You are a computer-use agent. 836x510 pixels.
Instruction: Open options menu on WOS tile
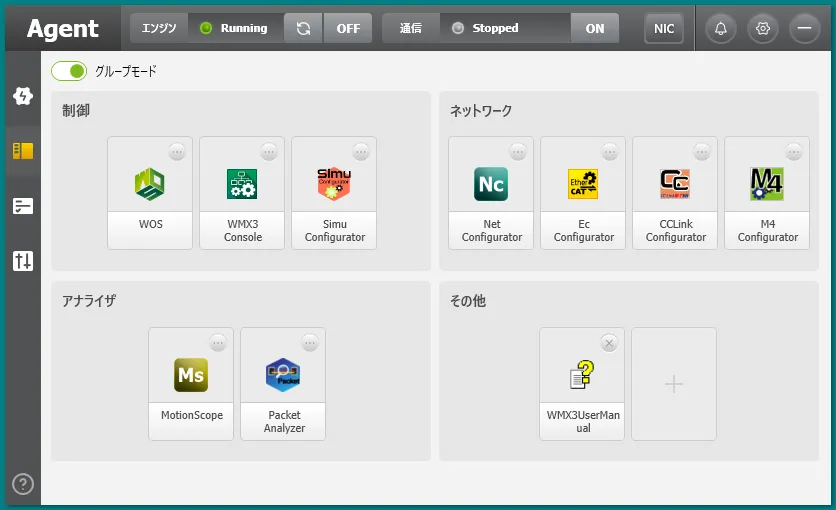(177, 152)
